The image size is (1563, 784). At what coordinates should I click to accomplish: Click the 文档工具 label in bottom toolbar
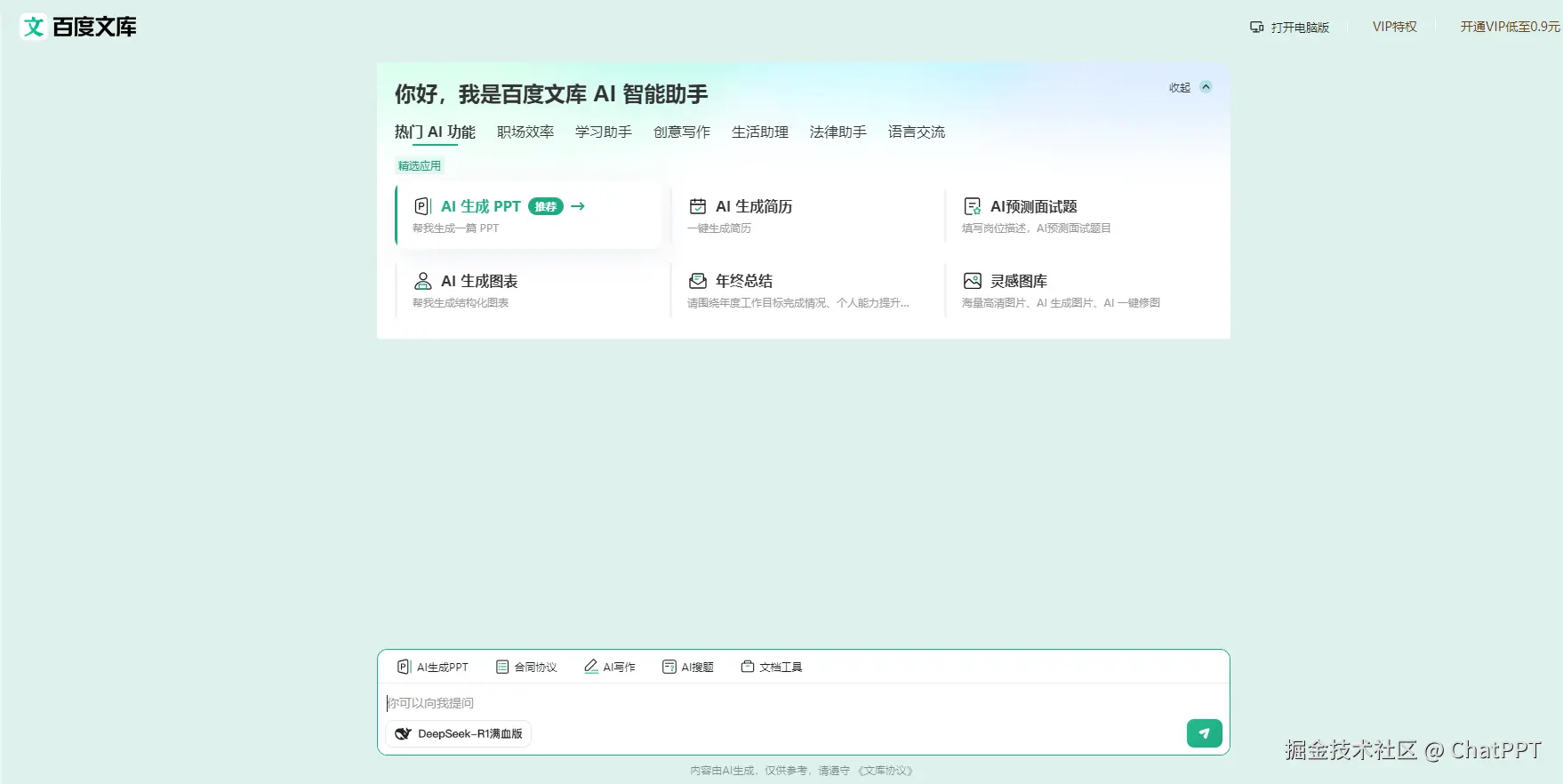(x=781, y=668)
